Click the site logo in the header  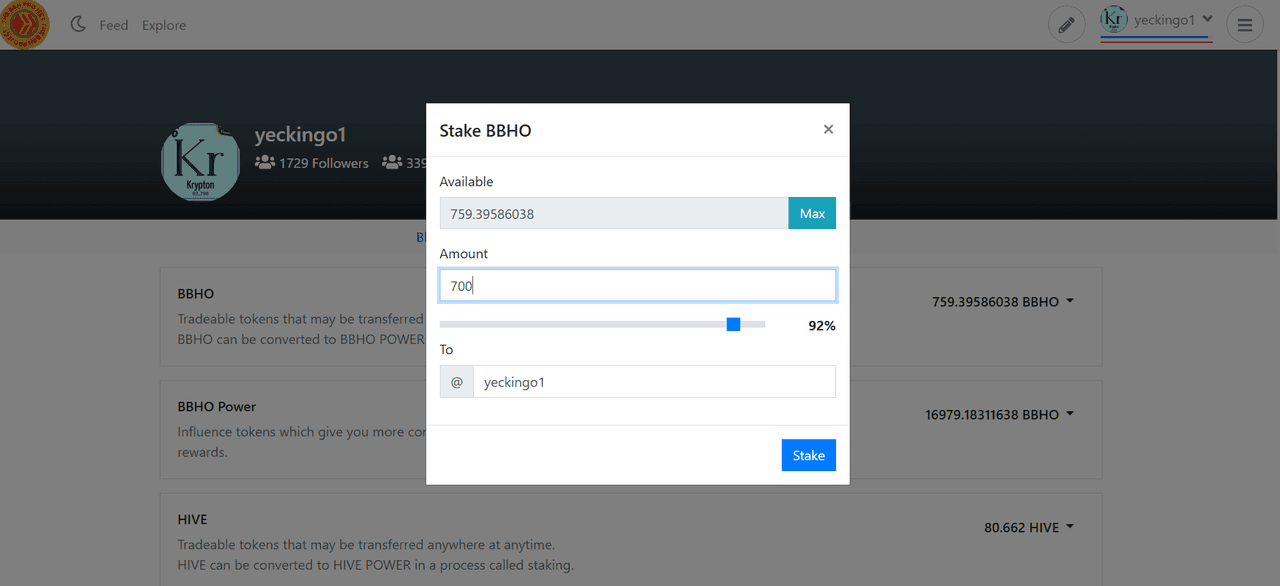click(x=25, y=24)
